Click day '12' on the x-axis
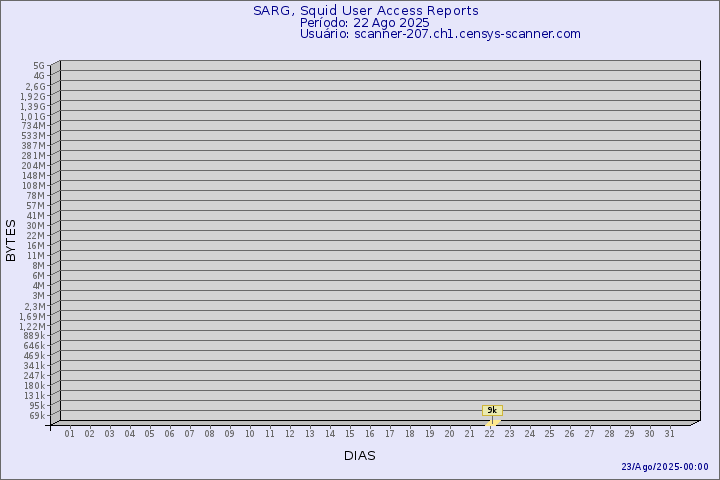720x480 pixels. [x=290, y=434]
